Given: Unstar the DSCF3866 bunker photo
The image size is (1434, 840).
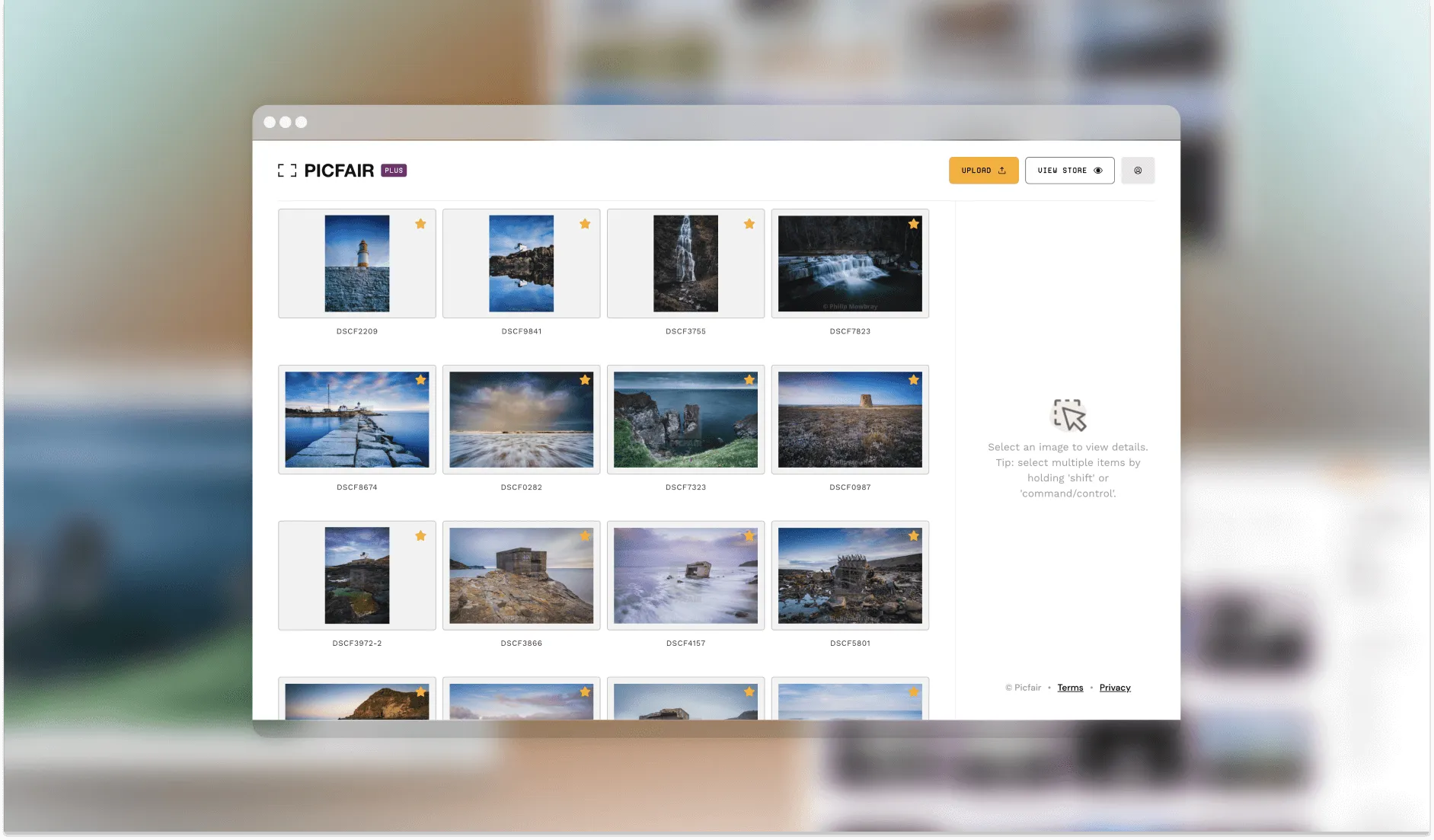Looking at the screenshot, I should coord(585,536).
